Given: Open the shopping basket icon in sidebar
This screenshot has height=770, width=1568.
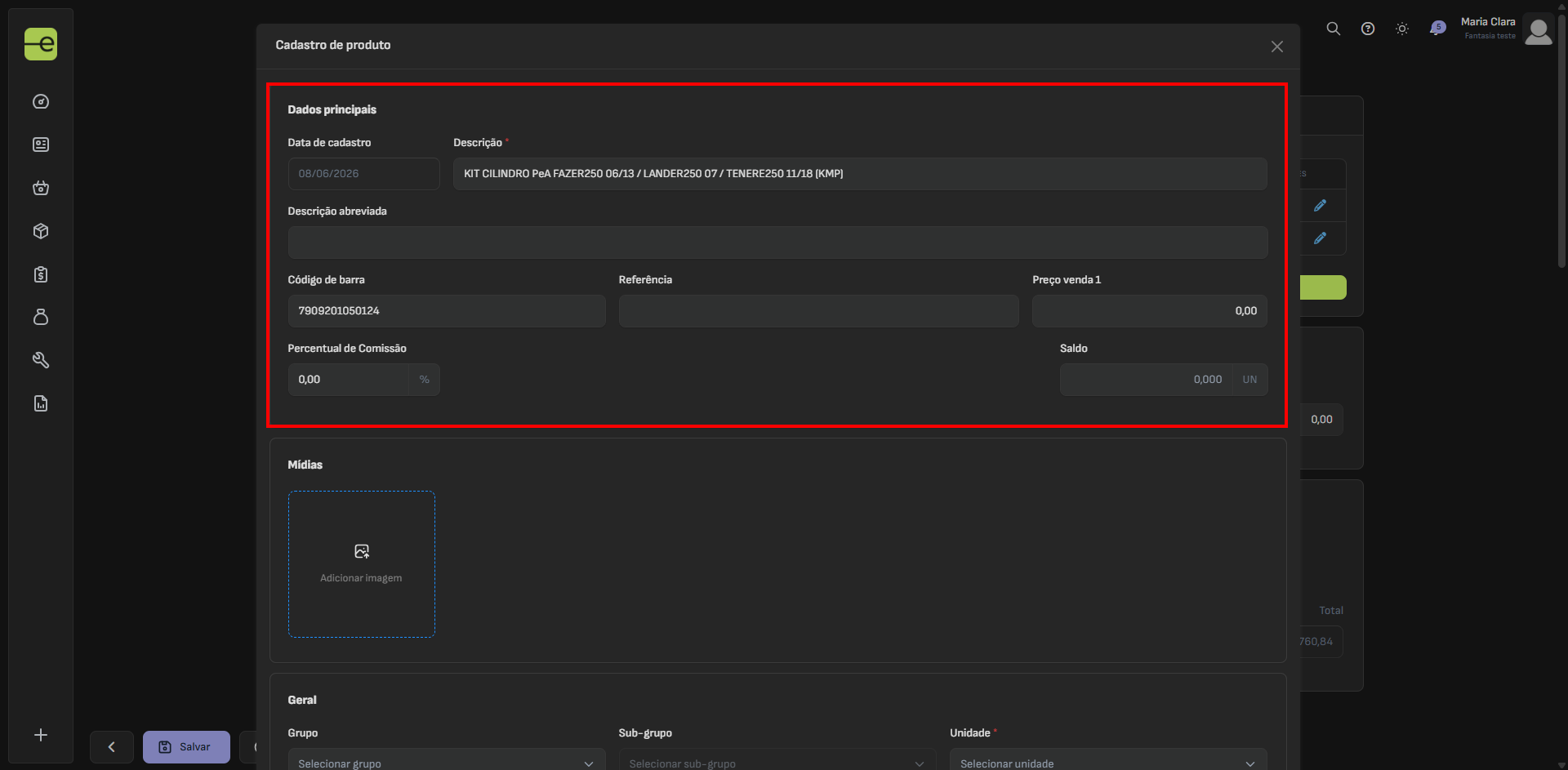Looking at the screenshot, I should 41,188.
